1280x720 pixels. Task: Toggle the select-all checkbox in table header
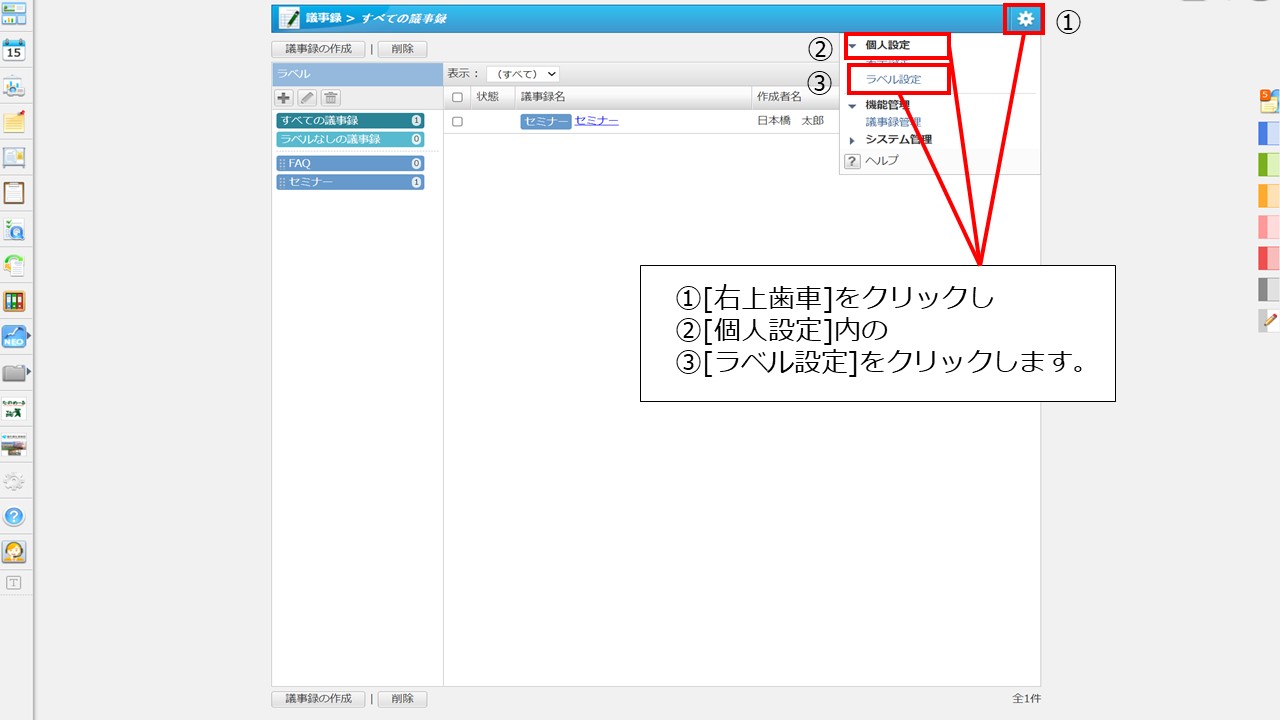458,97
